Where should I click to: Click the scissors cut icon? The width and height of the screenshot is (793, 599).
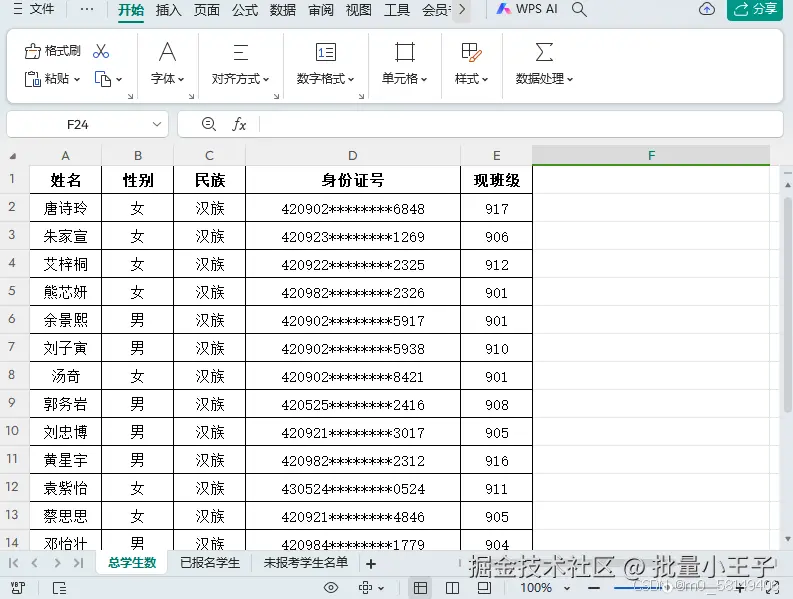coord(101,51)
